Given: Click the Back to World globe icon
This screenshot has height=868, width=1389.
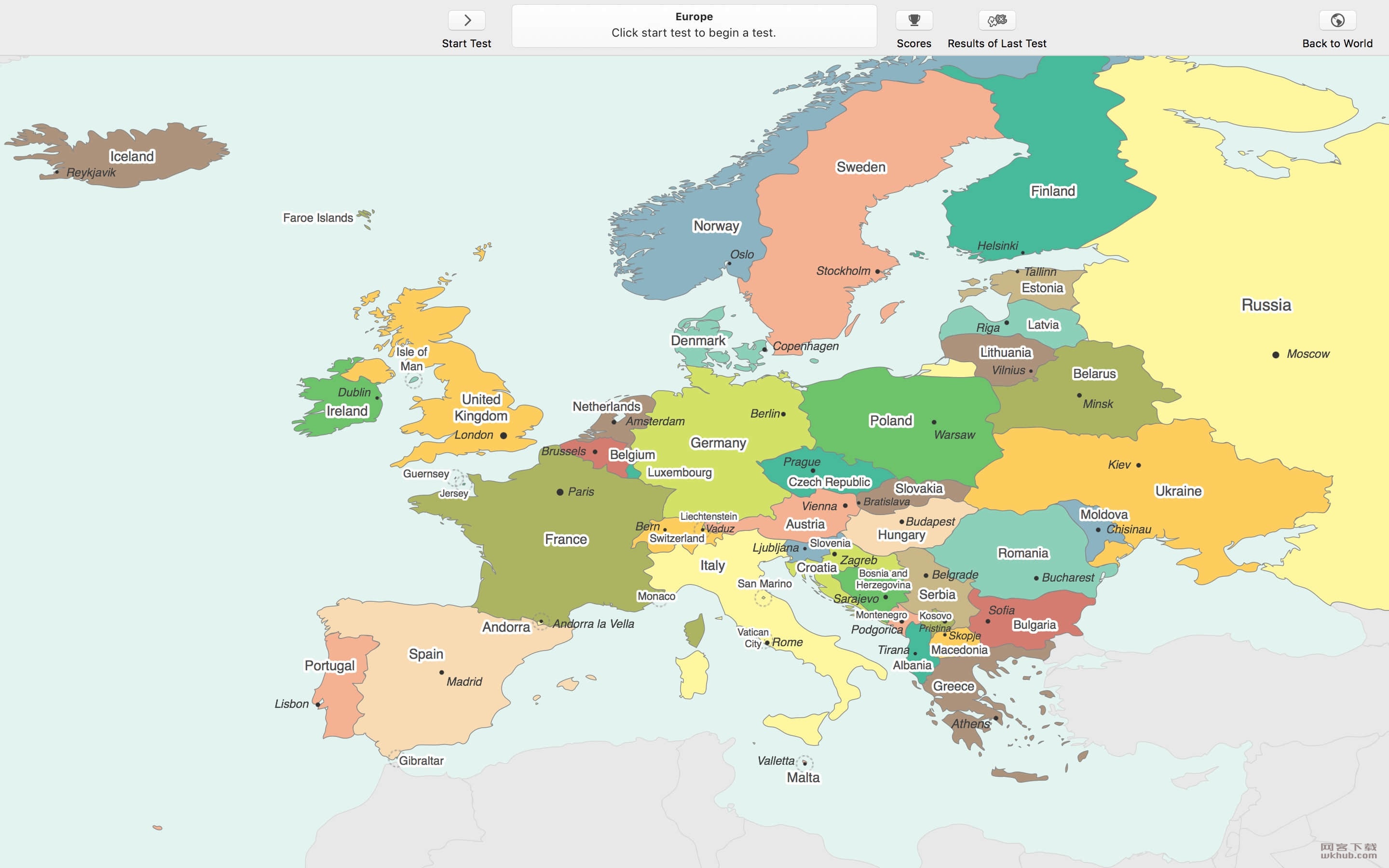Looking at the screenshot, I should (x=1337, y=20).
